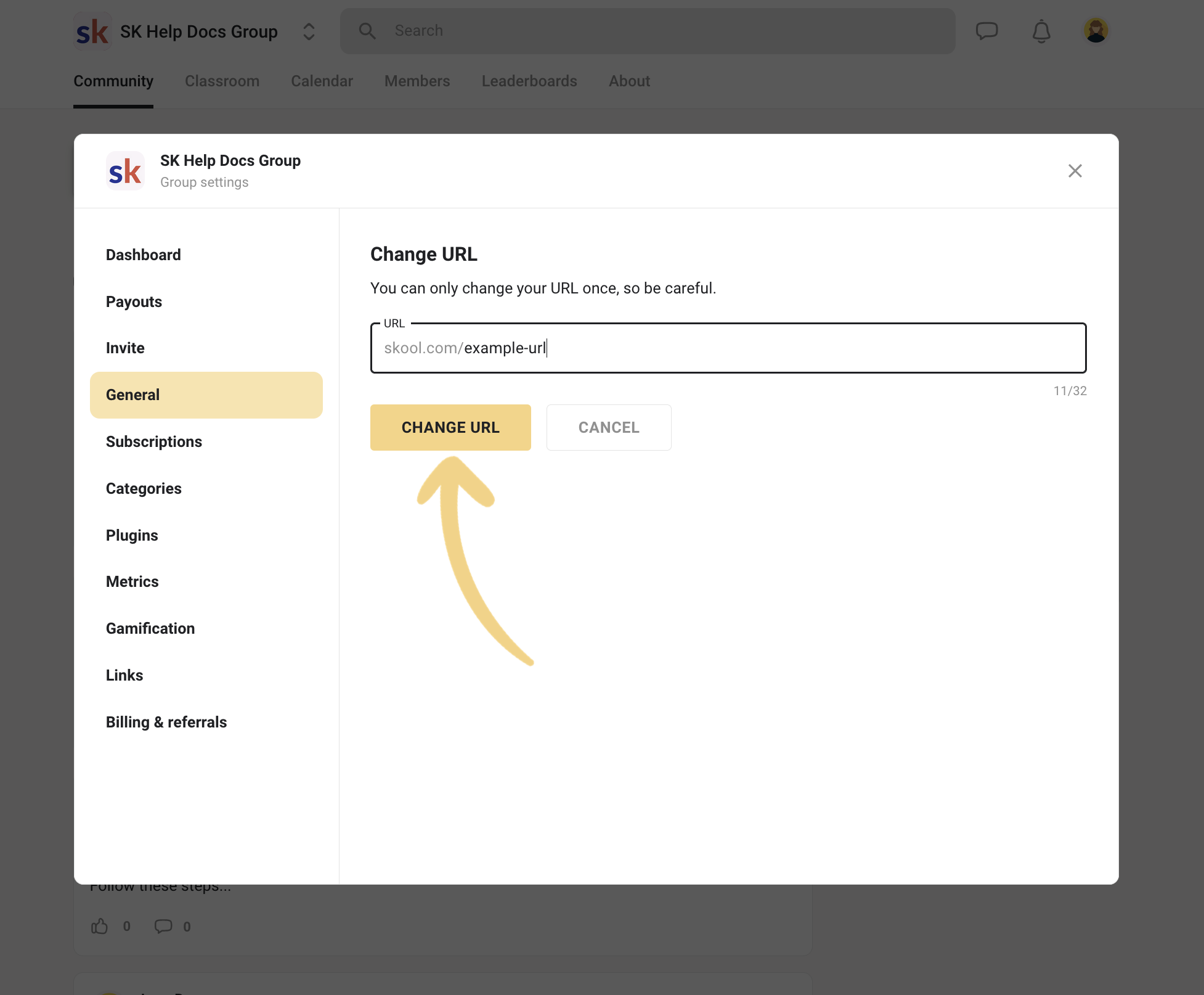Switch to the Classroom tab
This screenshot has height=995, width=1204.
pyautogui.click(x=222, y=81)
